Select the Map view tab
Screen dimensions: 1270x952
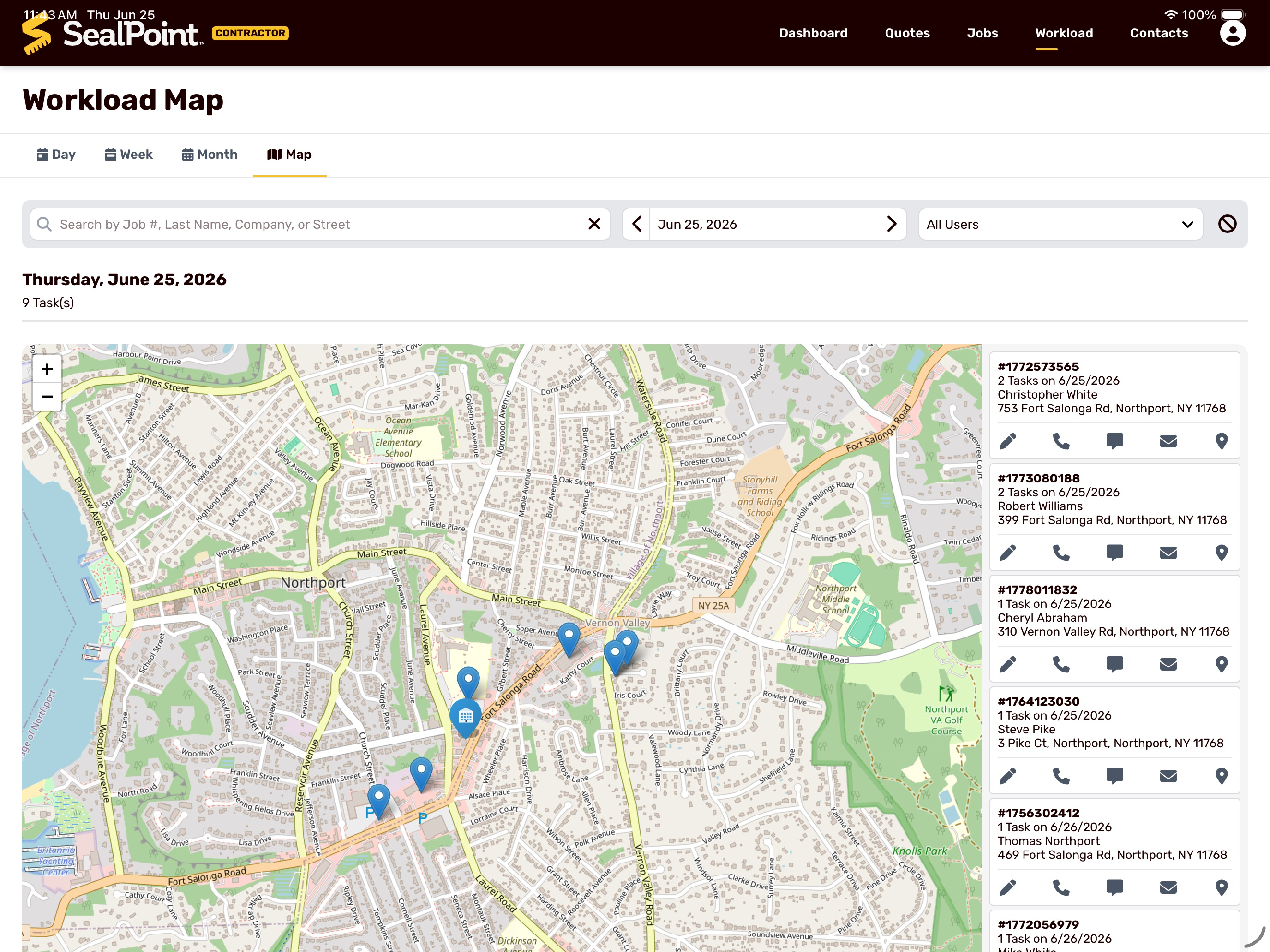click(289, 155)
